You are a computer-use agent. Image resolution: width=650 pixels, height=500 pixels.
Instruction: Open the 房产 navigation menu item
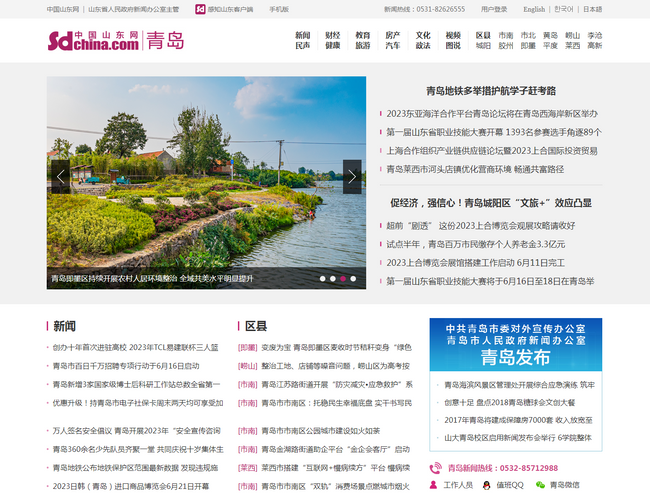392,35
